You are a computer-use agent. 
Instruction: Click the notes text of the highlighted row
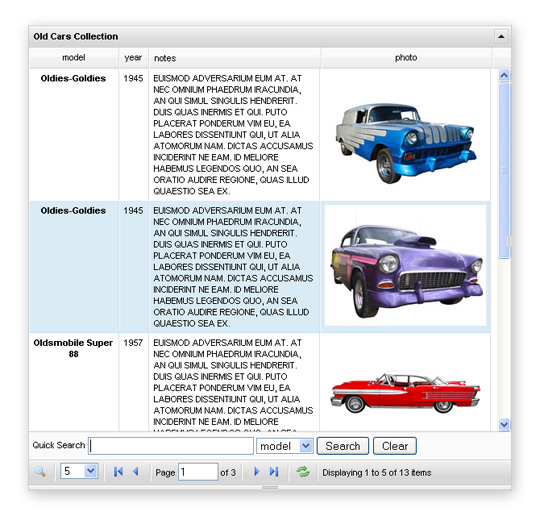click(x=233, y=267)
